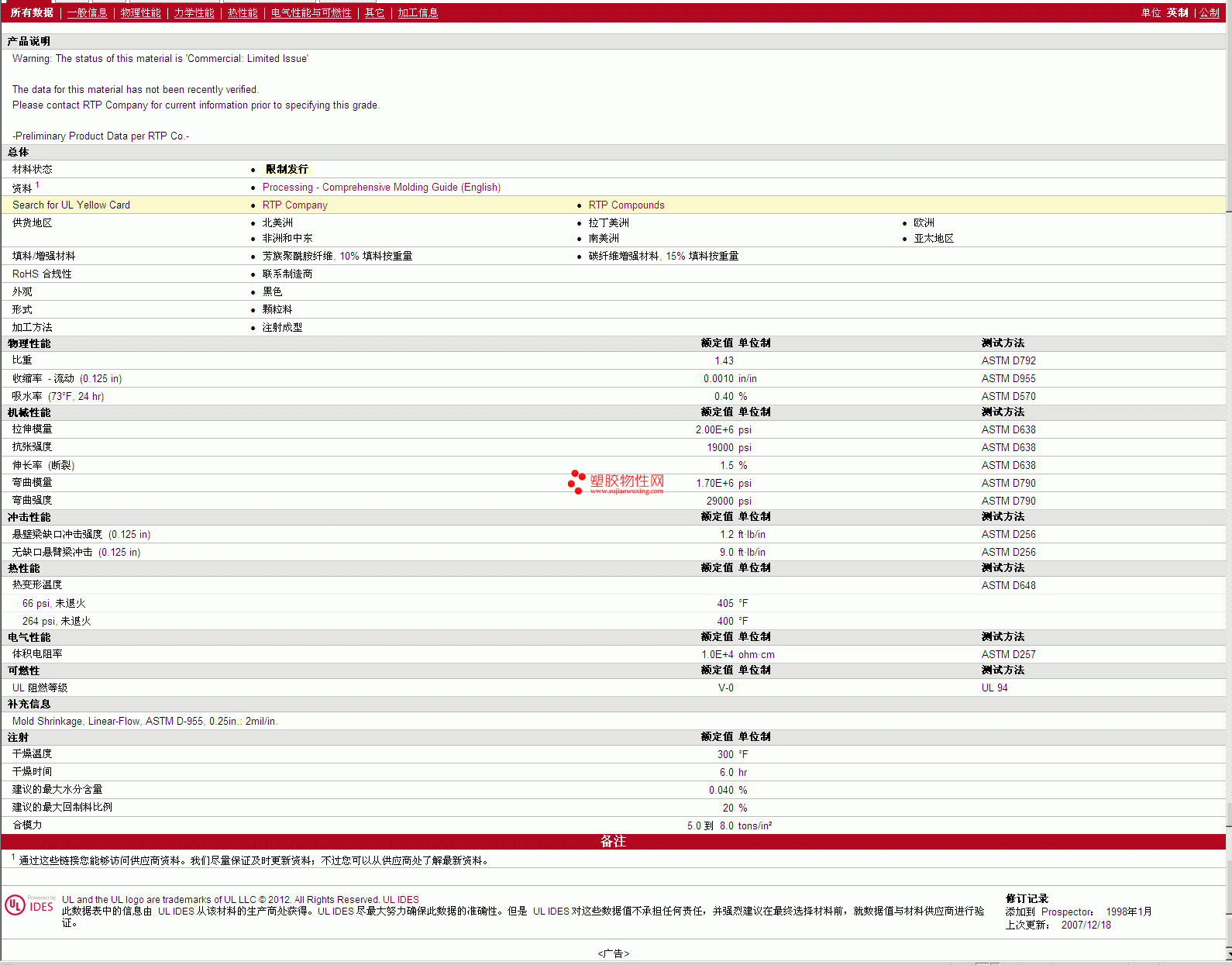Open Processing Comprehensive Molding Guide link
This screenshot has width=1232, height=965.
(381, 188)
